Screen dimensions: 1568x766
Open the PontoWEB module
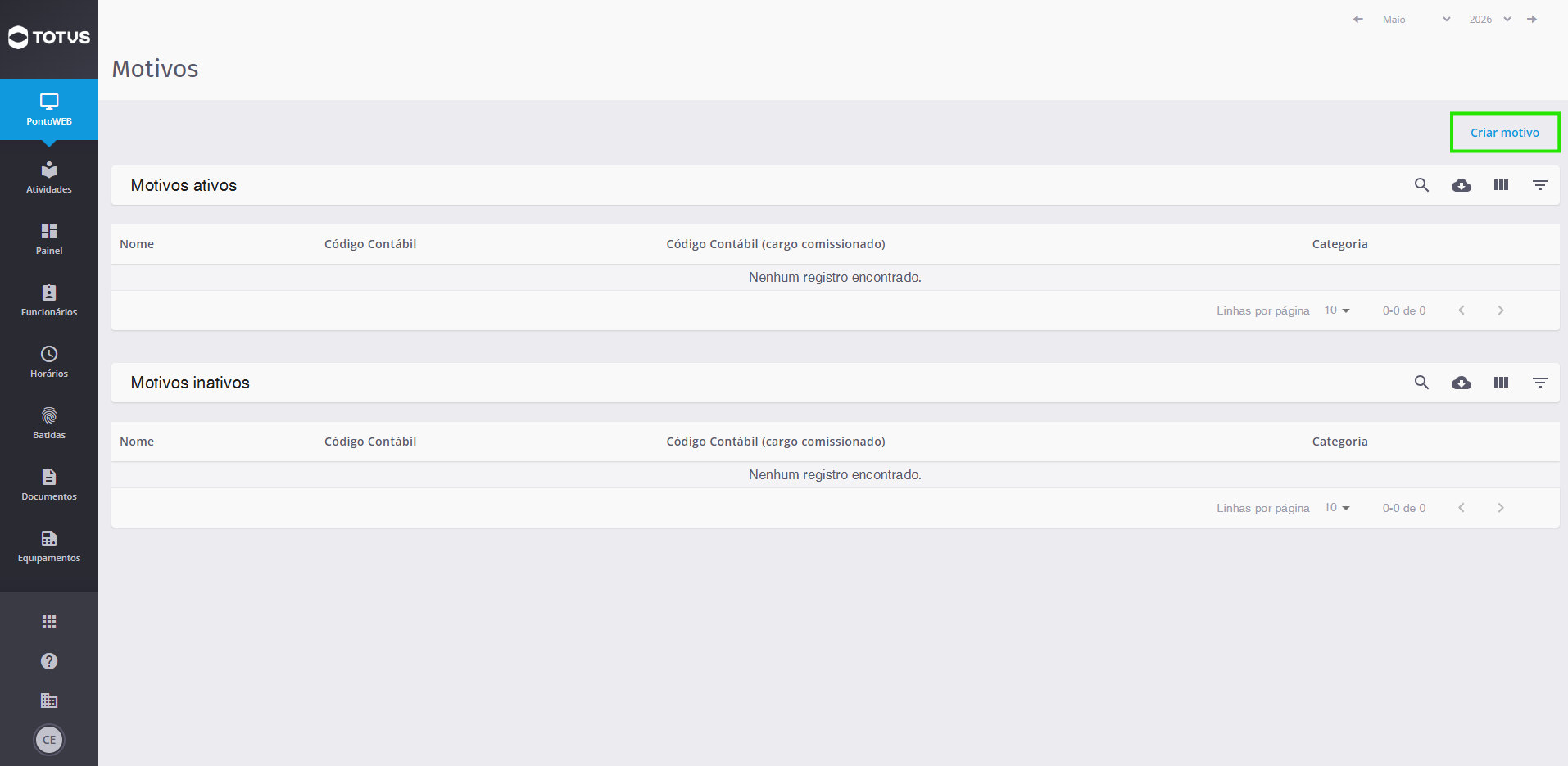tap(49, 109)
